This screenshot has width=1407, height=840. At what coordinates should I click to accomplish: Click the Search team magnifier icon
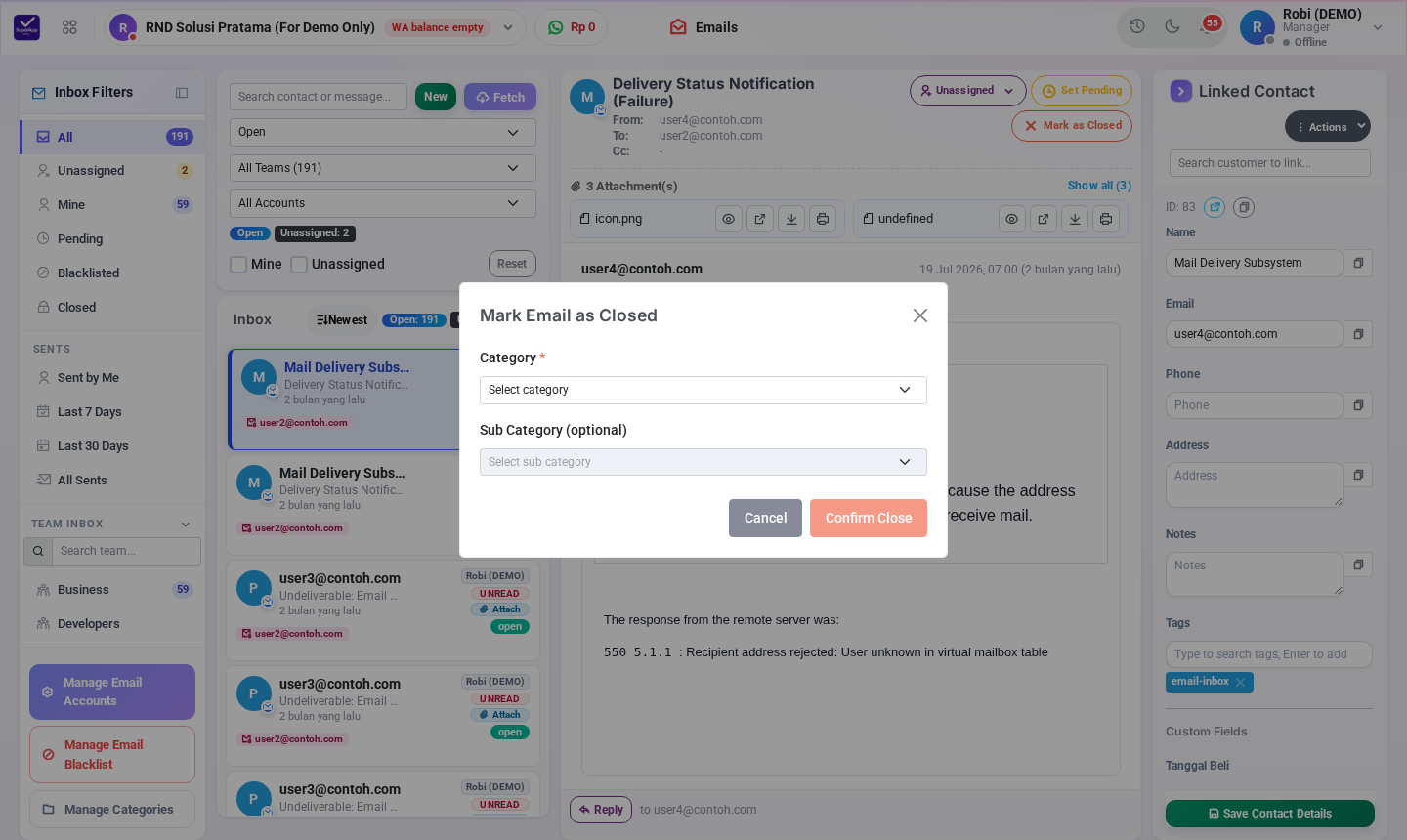[x=38, y=551]
